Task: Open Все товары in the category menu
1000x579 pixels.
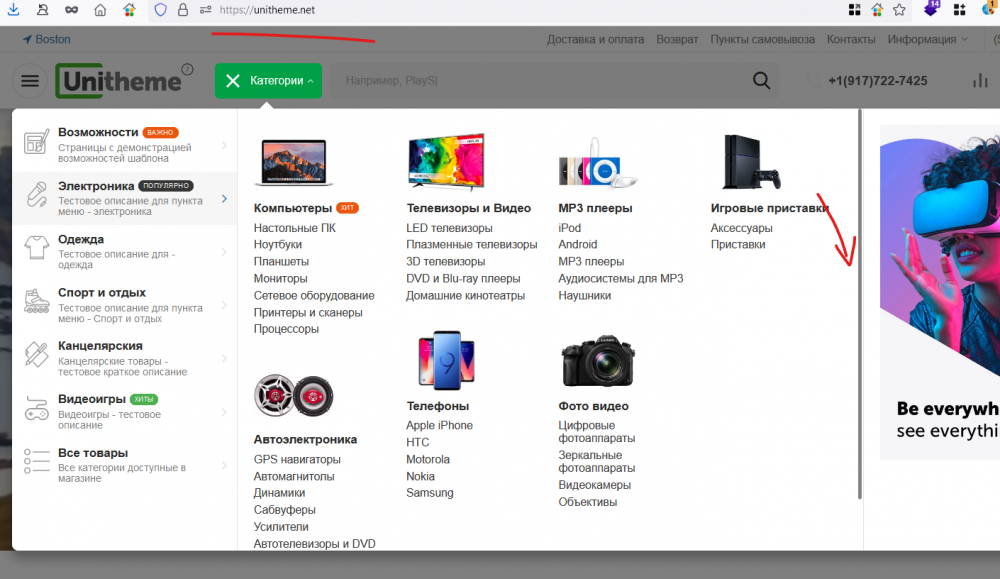Action: pyautogui.click(x=93, y=453)
